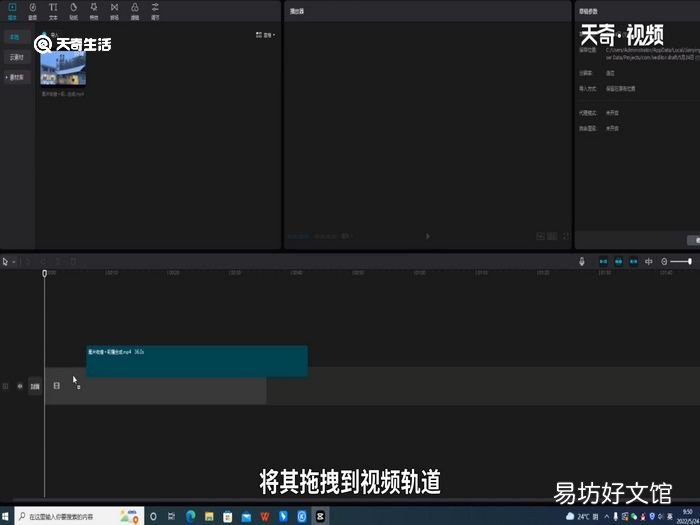Open the media view mode dropdown
Viewport: 700px width, 525px height.
(x=266, y=35)
